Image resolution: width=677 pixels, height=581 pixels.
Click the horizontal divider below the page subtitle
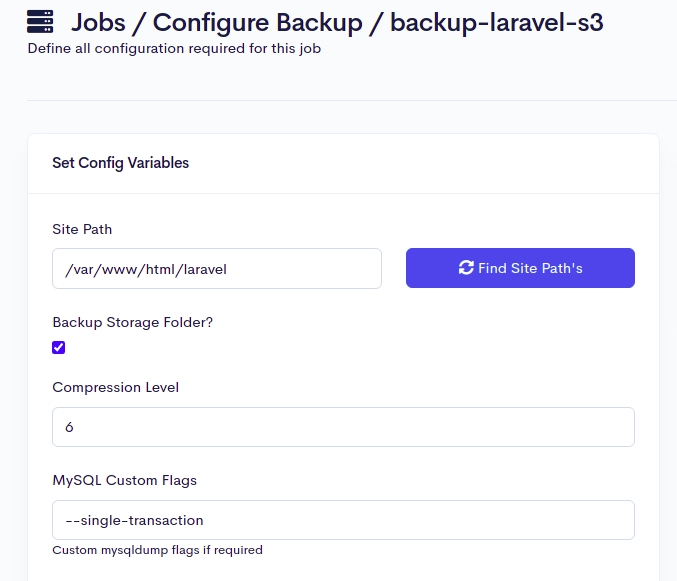[350, 100]
